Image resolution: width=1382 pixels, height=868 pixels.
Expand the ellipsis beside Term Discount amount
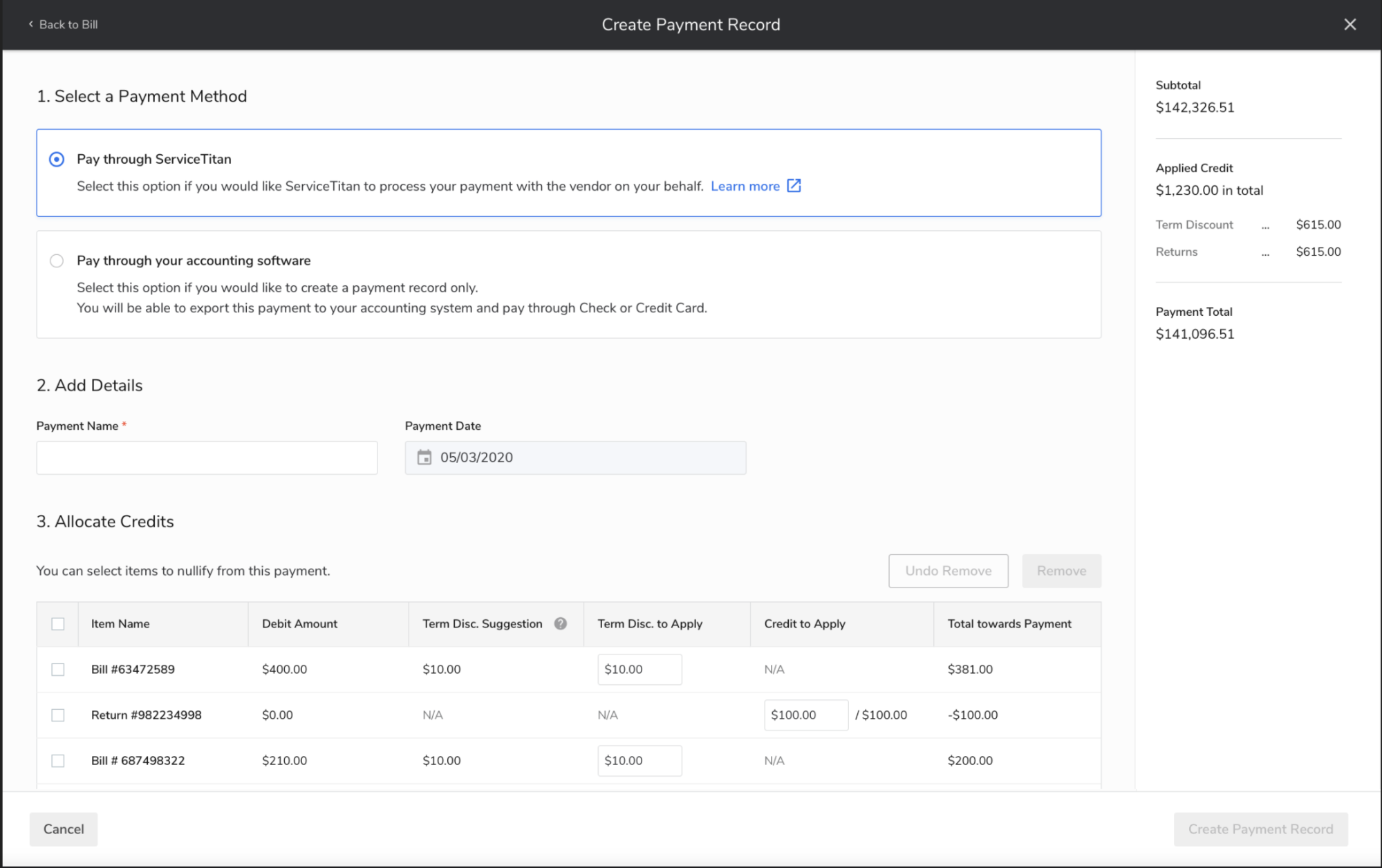tap(1266, 225)
